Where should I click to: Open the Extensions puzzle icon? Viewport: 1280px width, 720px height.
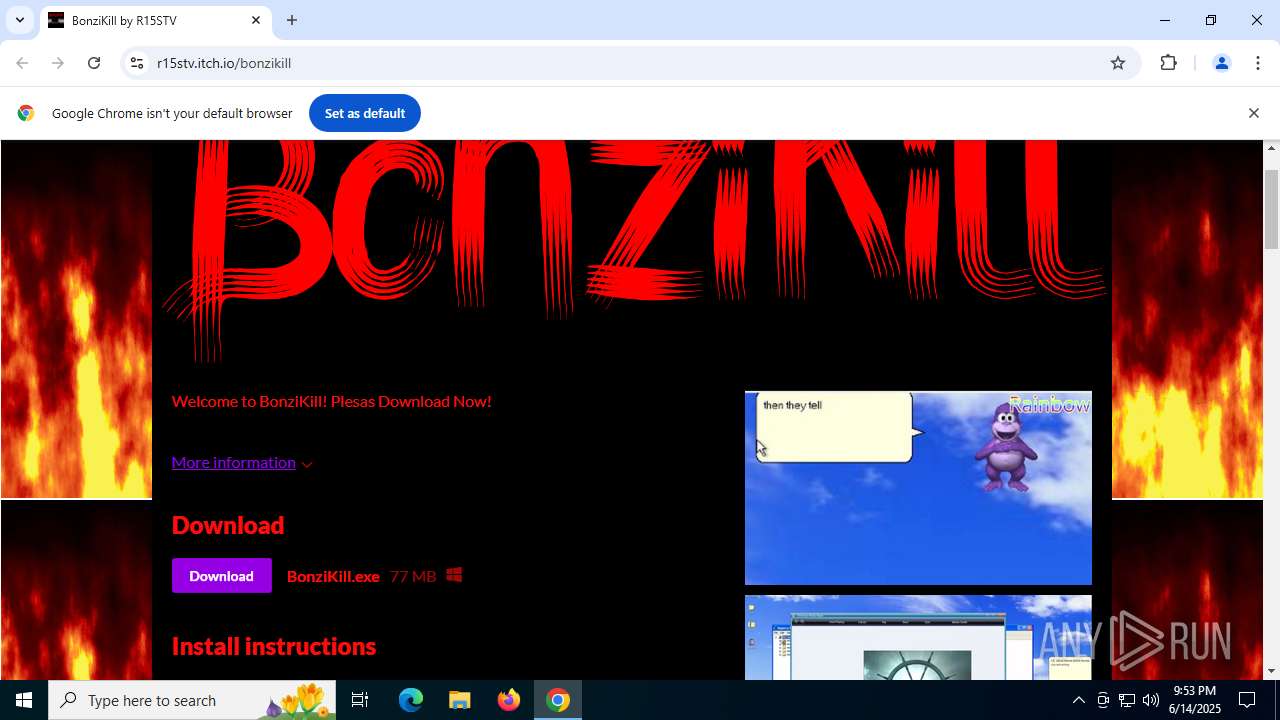1168,63
